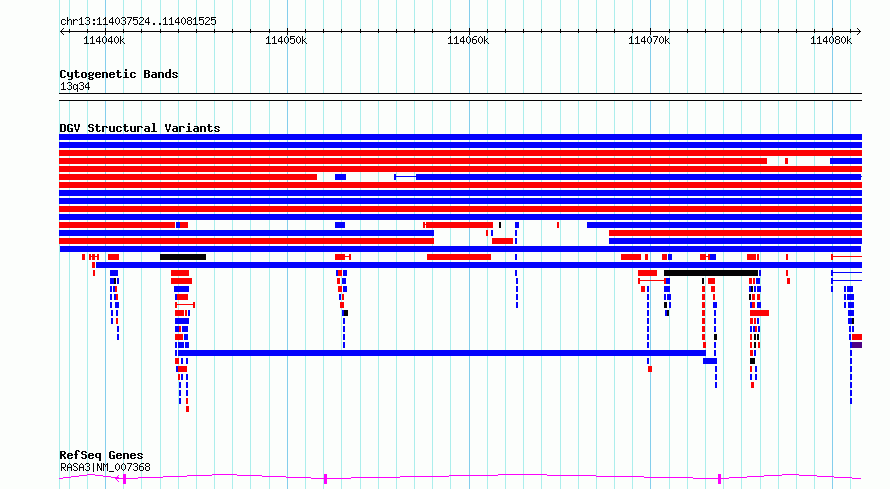The image size is (890, 489).
Task: Click the ruler's right end arrow
Action: click(859, 32)
